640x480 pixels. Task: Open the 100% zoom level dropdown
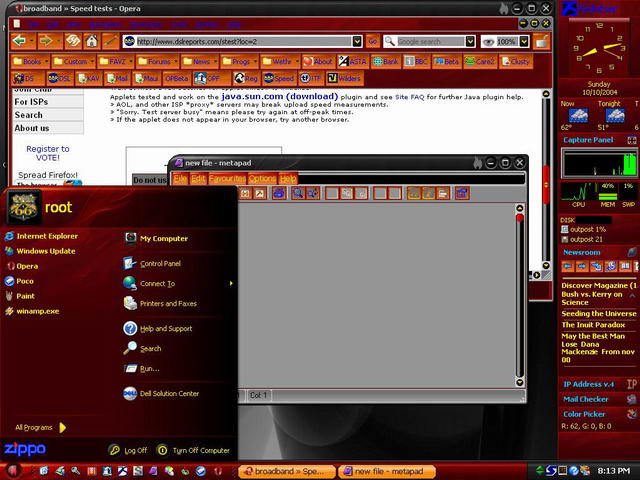(524, 41)
